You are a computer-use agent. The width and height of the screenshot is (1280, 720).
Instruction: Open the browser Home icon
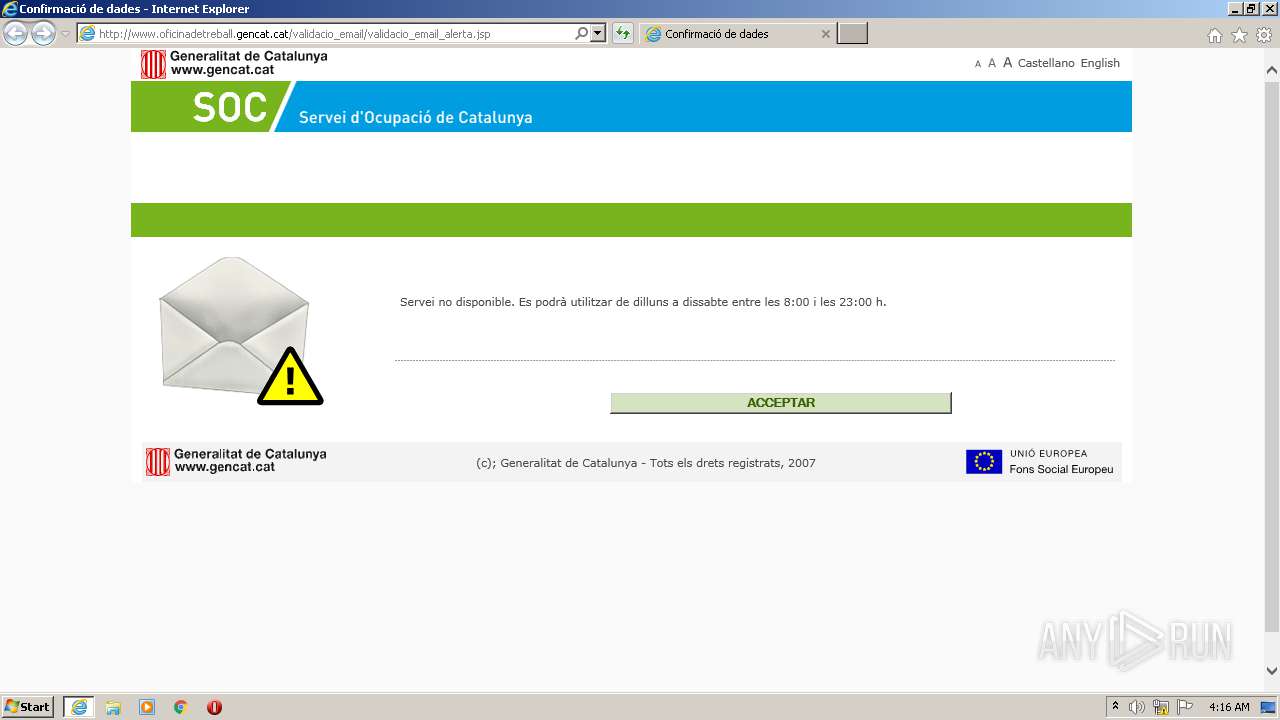pos(1214,35)
